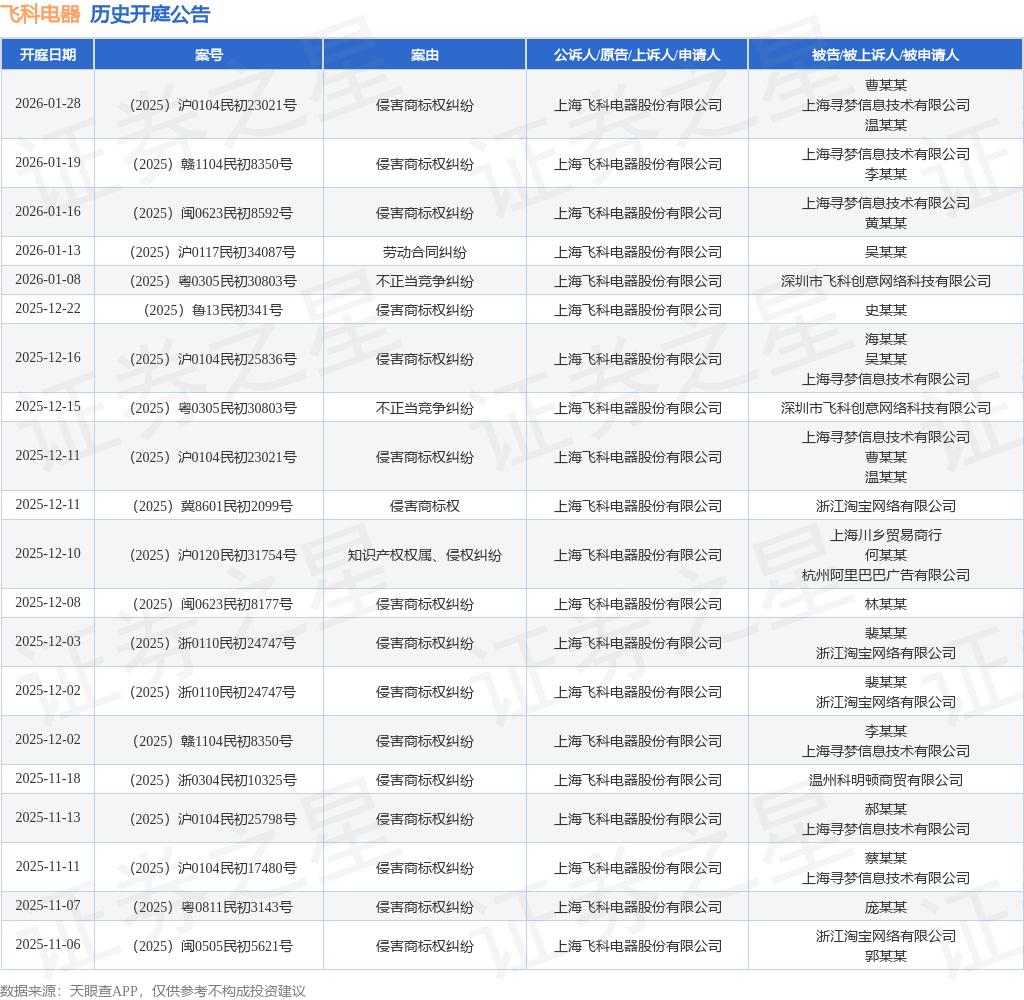
Task: Select date cell 2025-12-22
Action: (x=48, y=308)
